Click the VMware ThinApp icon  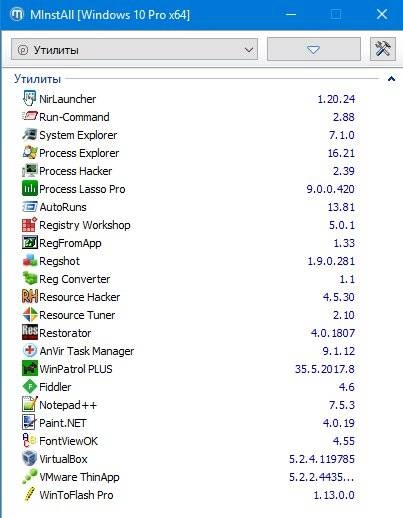pos(30,477)
